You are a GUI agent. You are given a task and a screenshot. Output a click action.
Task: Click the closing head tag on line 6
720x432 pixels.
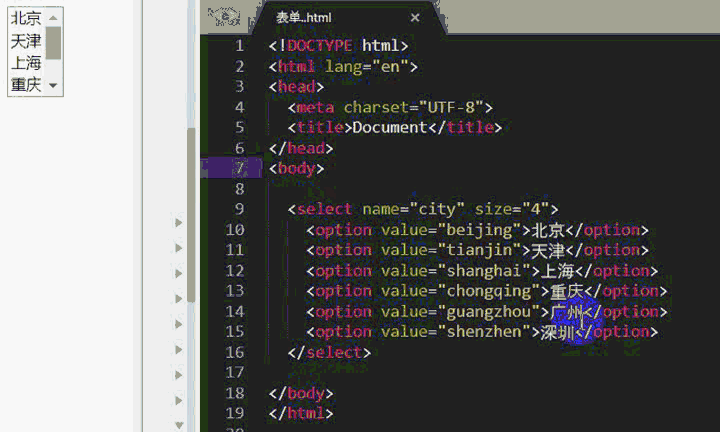click(x=301, y=148)
